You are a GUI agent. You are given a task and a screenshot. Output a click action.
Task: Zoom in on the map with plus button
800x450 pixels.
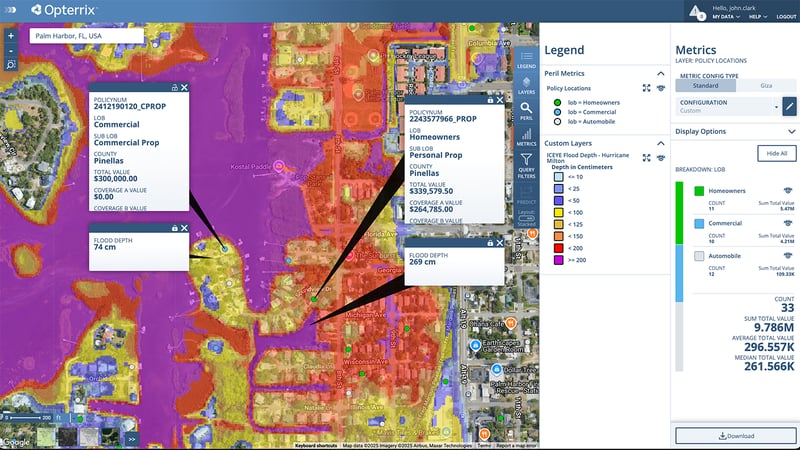click(x=11, y=36)
